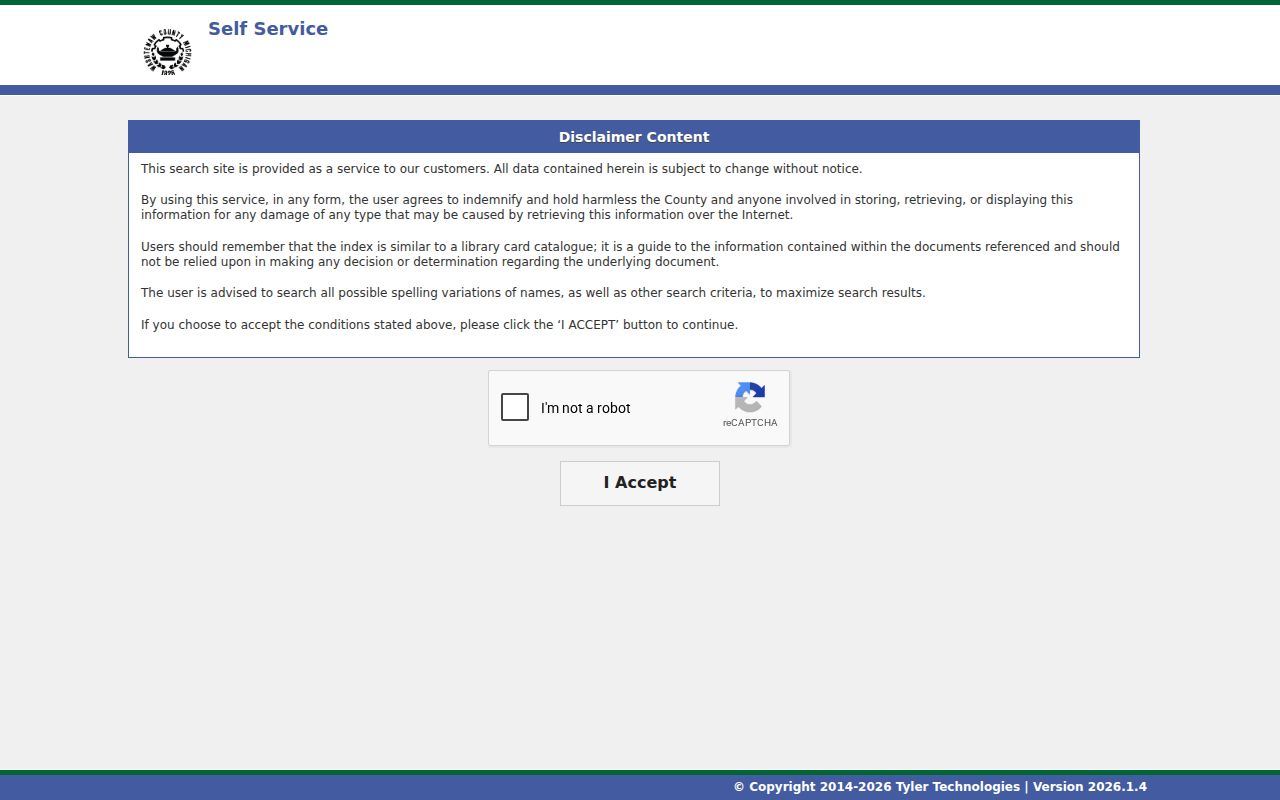This screenshot has height=800, width=1280.
Task: Check the I'm not a robot checkbox
Action: point(515,407)
